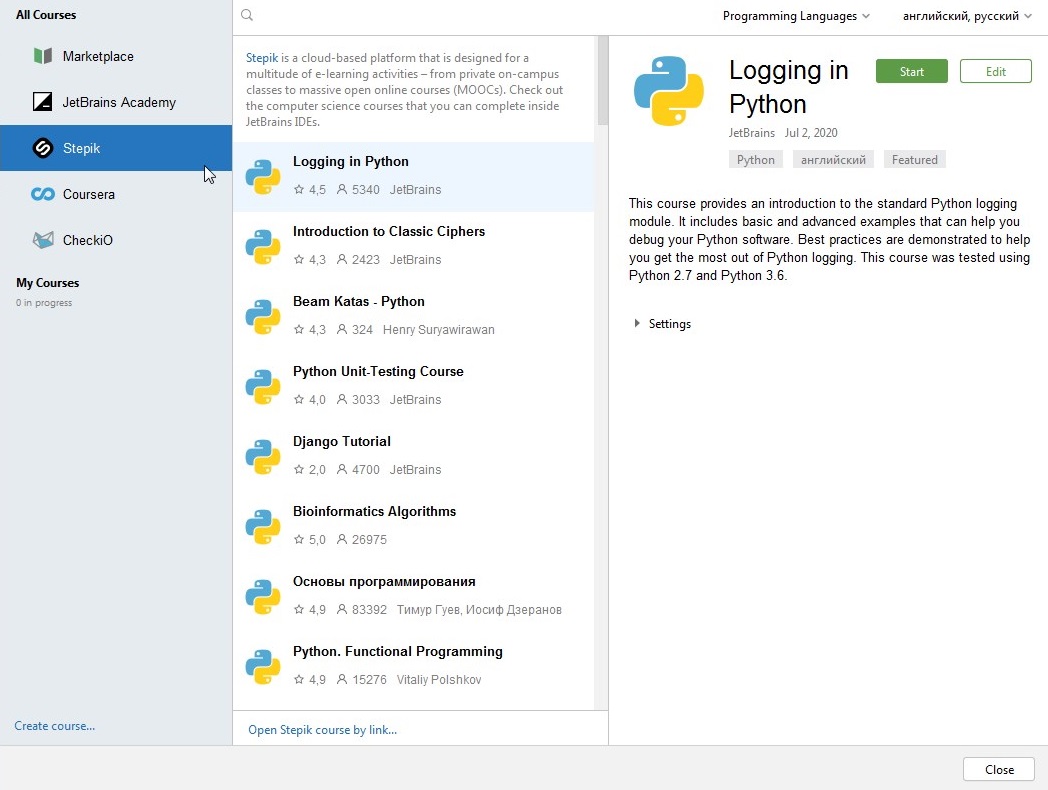The image size is (1048, 790).
Task: Select the Beam Katas - Python course
Action: (x=413, y=317)
